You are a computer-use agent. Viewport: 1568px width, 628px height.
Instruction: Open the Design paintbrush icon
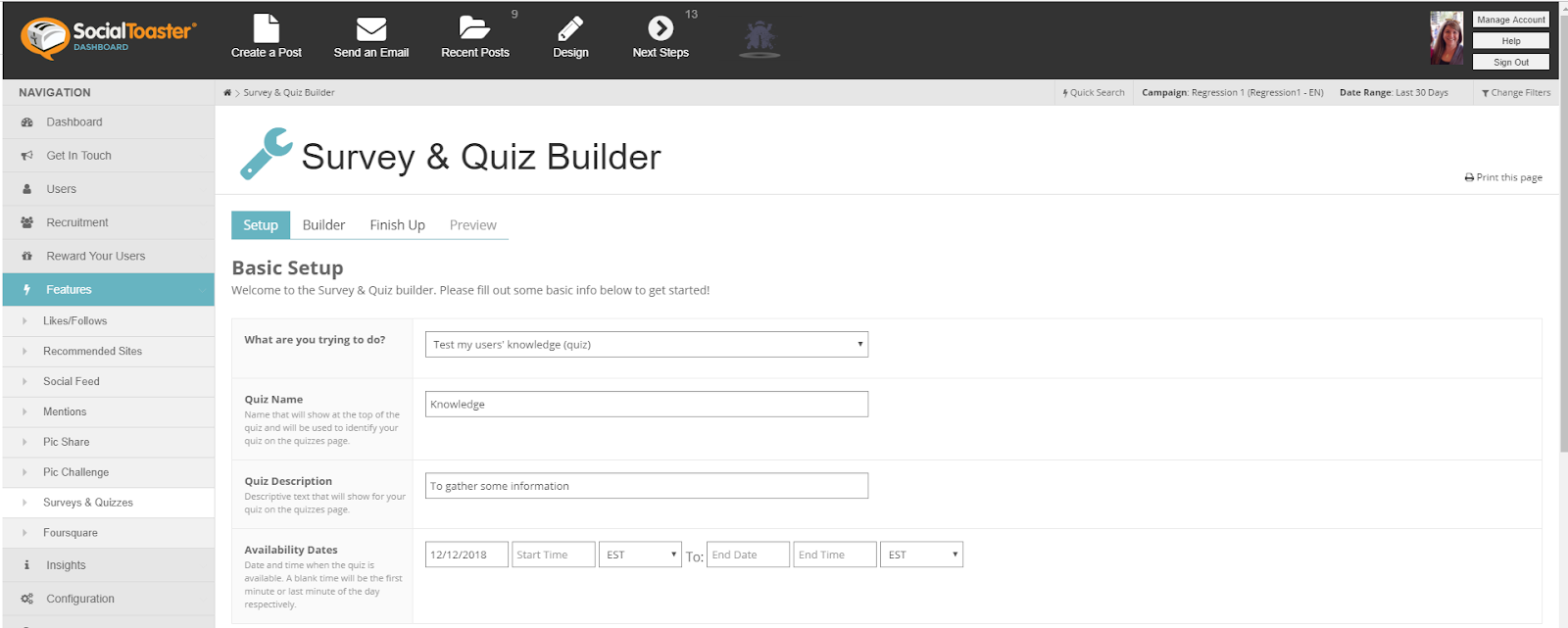pos(570,28)
